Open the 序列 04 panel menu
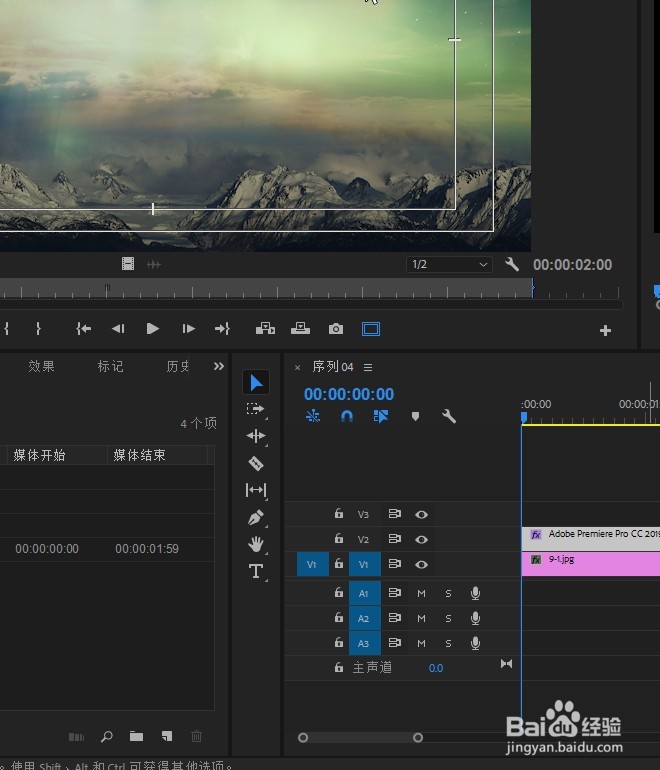The height and width of the screenshot is (770, 660). (368, 367)
